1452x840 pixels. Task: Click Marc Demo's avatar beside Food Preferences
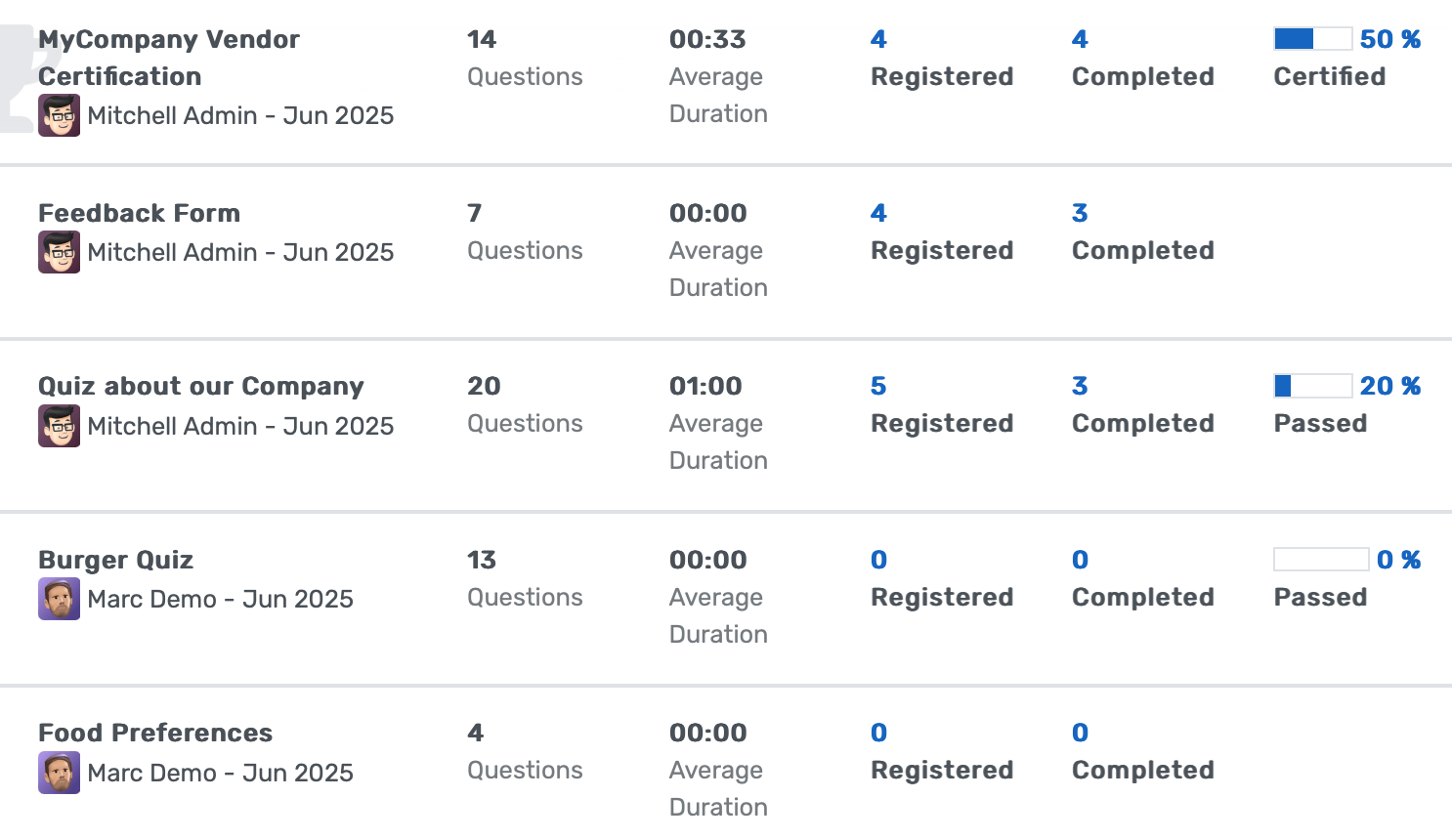click(59, 773)
